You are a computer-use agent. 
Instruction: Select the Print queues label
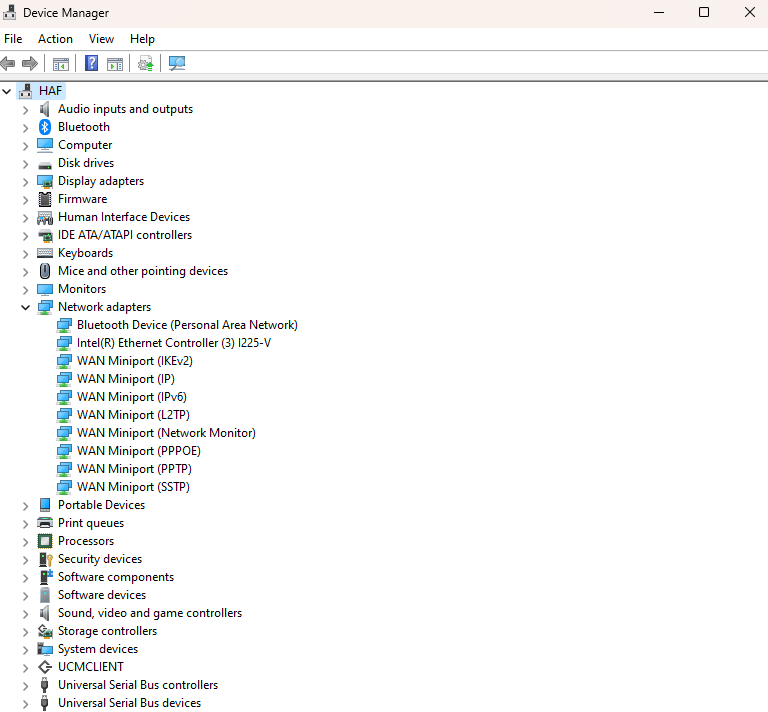pos(91,523)
